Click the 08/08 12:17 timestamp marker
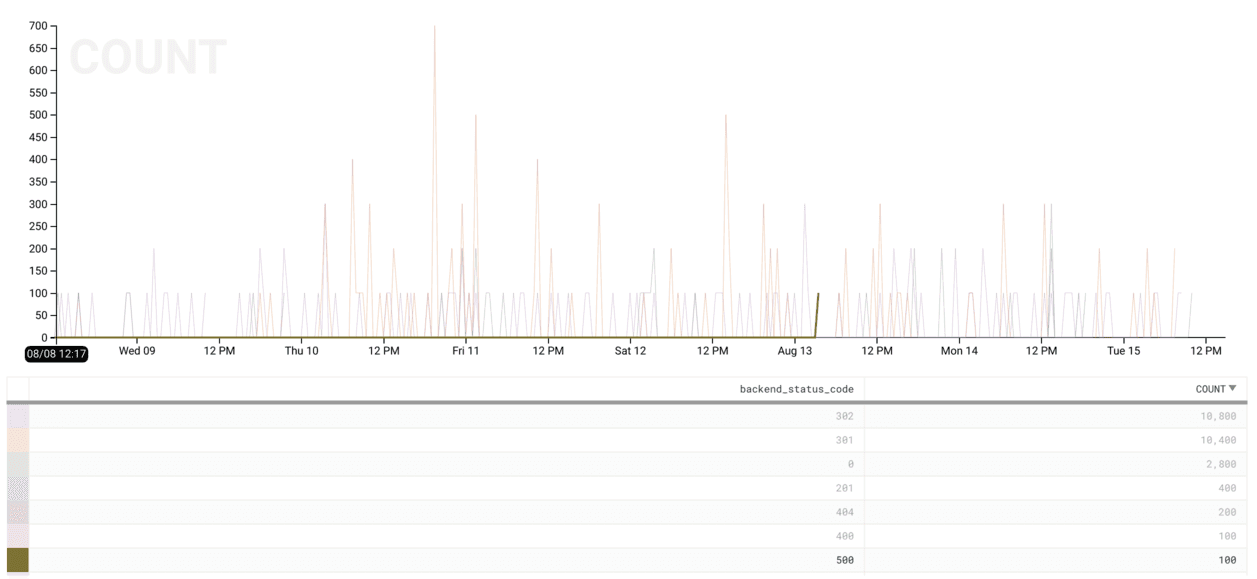The width and height of the screenshot is (1257, 579). pos(56,353)
